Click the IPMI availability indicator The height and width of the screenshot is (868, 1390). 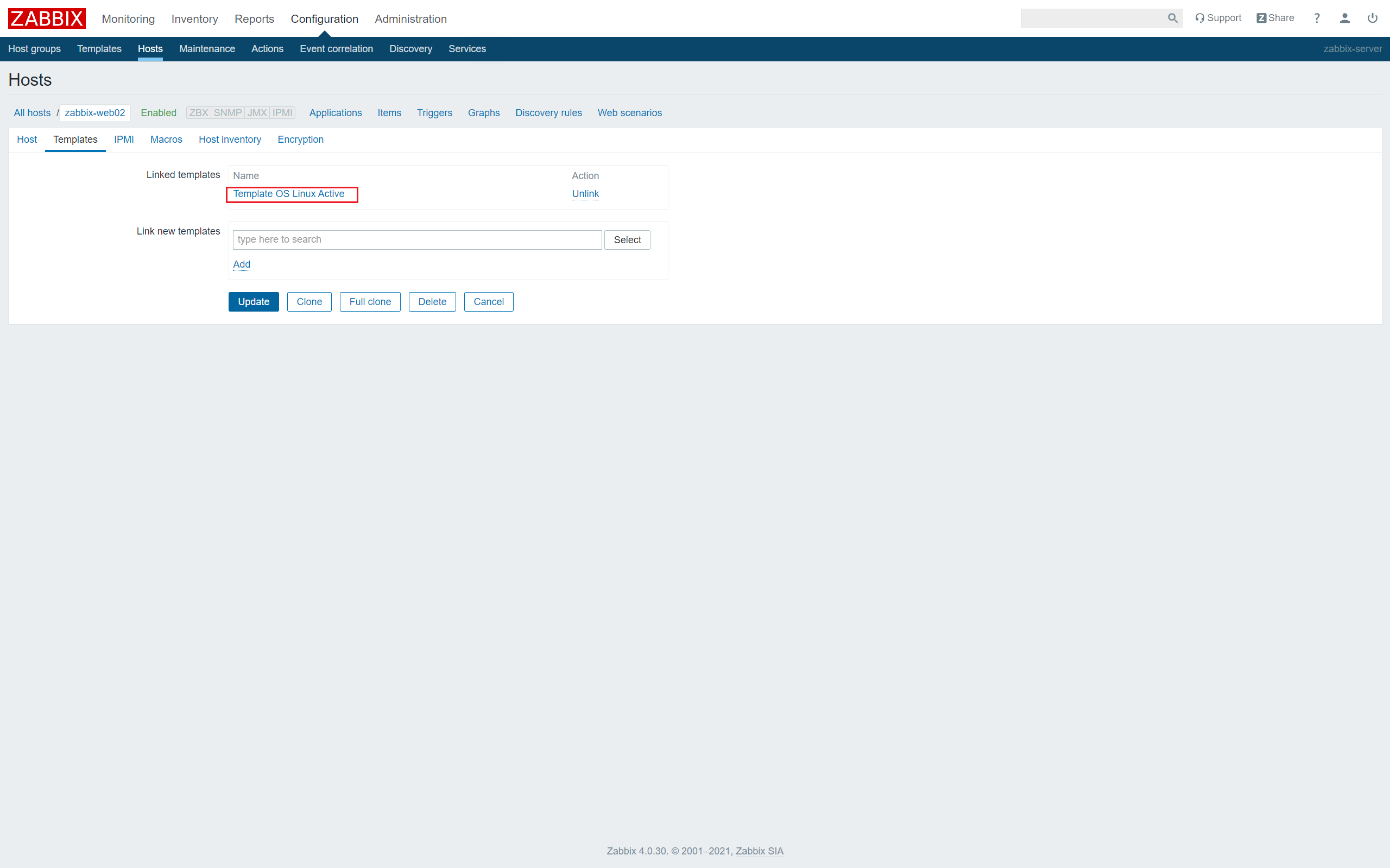point(282,113)
